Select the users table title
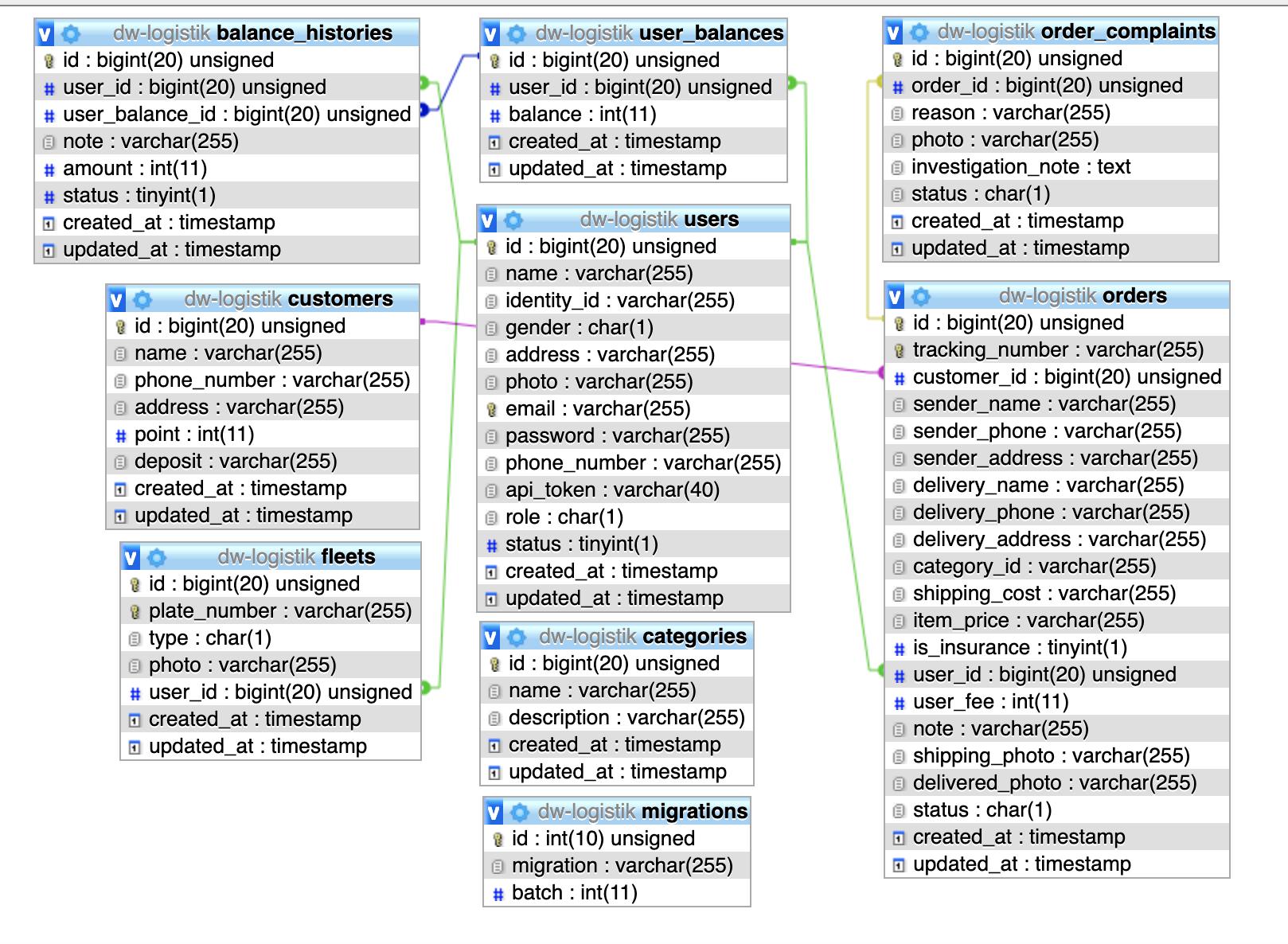Screen dimensions: 1288x944 659,220
